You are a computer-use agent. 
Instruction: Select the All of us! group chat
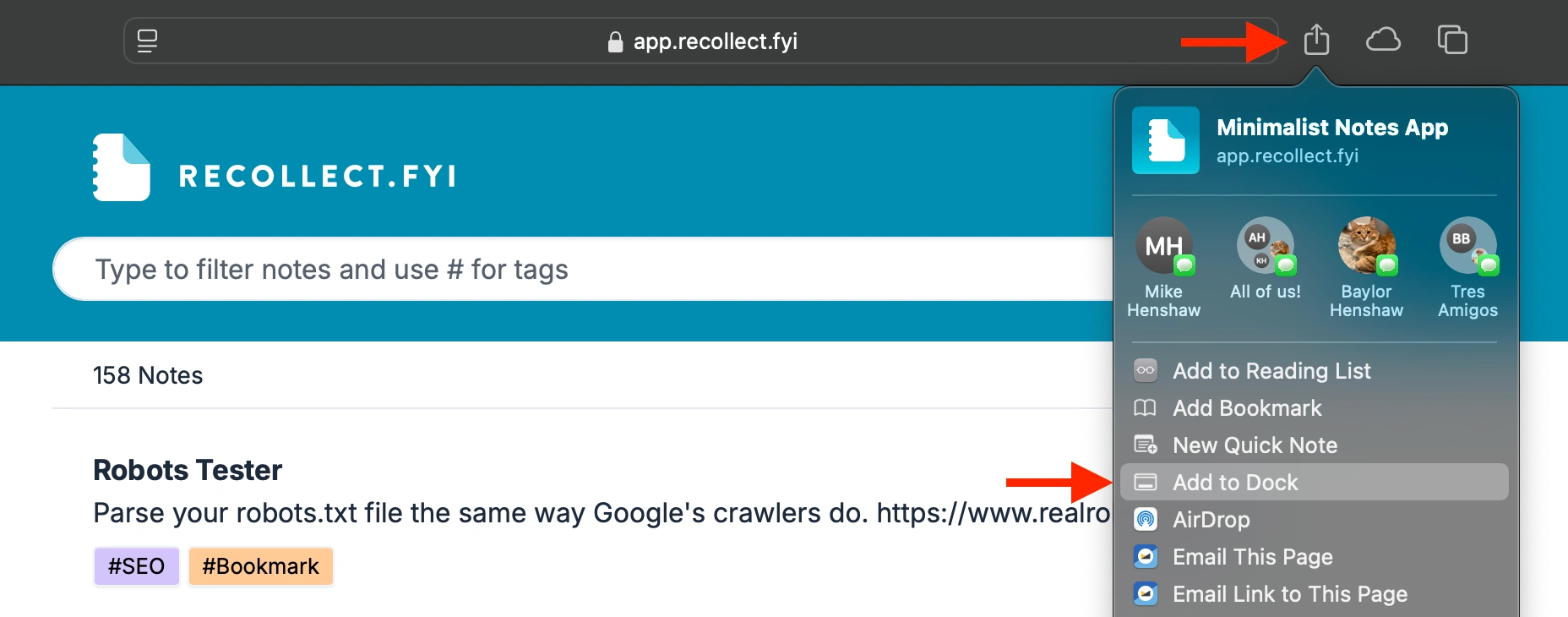tap(1265, 247)
